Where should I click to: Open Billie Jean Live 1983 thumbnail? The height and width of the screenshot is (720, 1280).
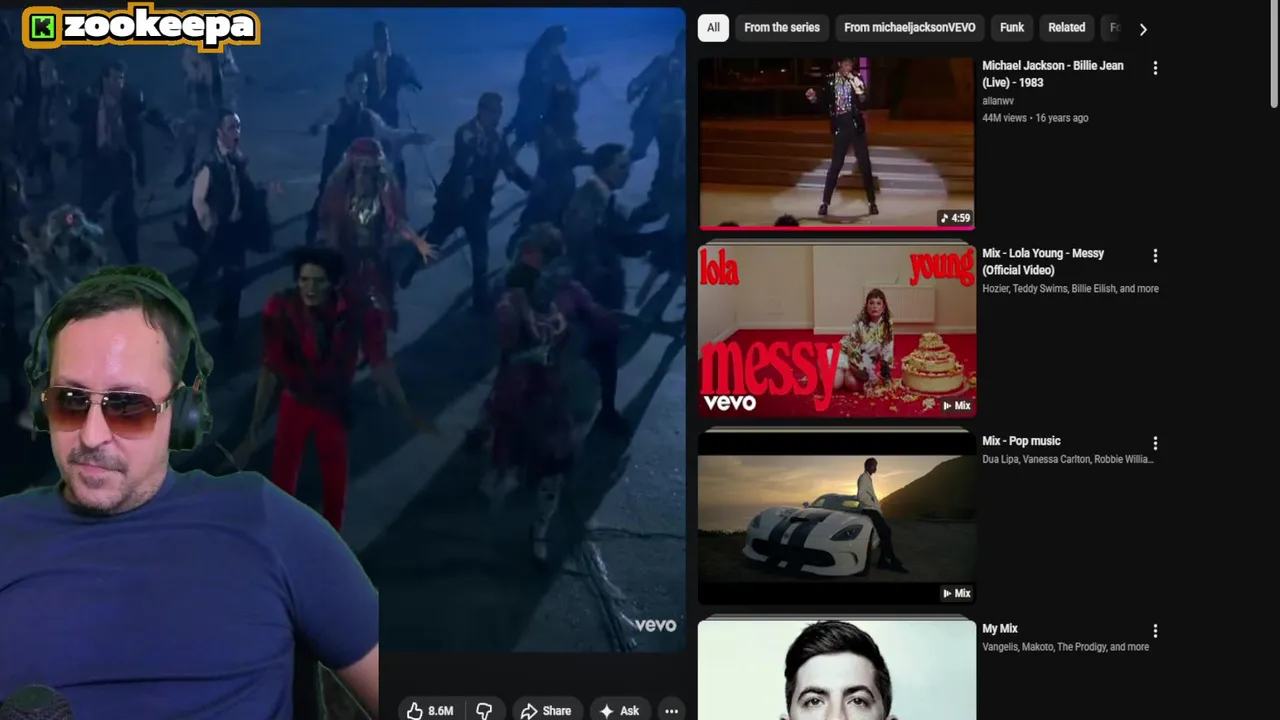(x=837, y=142)
